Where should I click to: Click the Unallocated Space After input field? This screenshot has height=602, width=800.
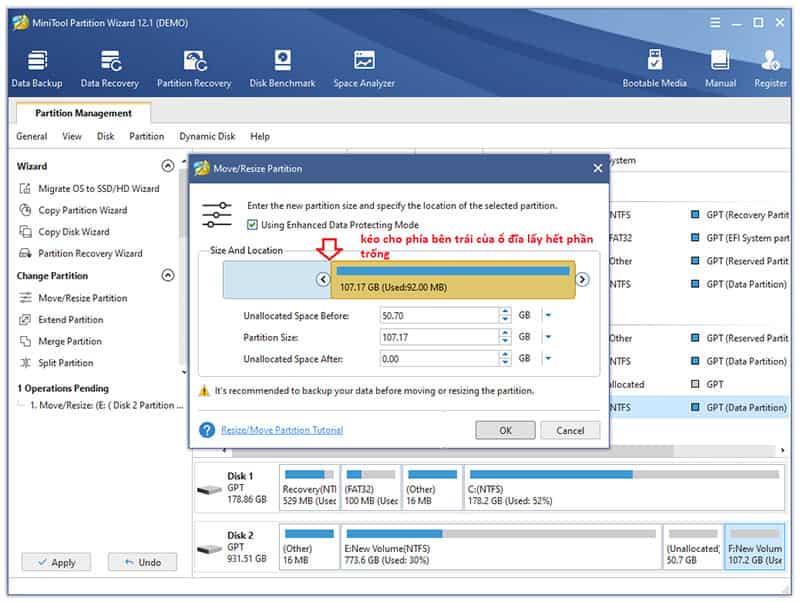438,358
